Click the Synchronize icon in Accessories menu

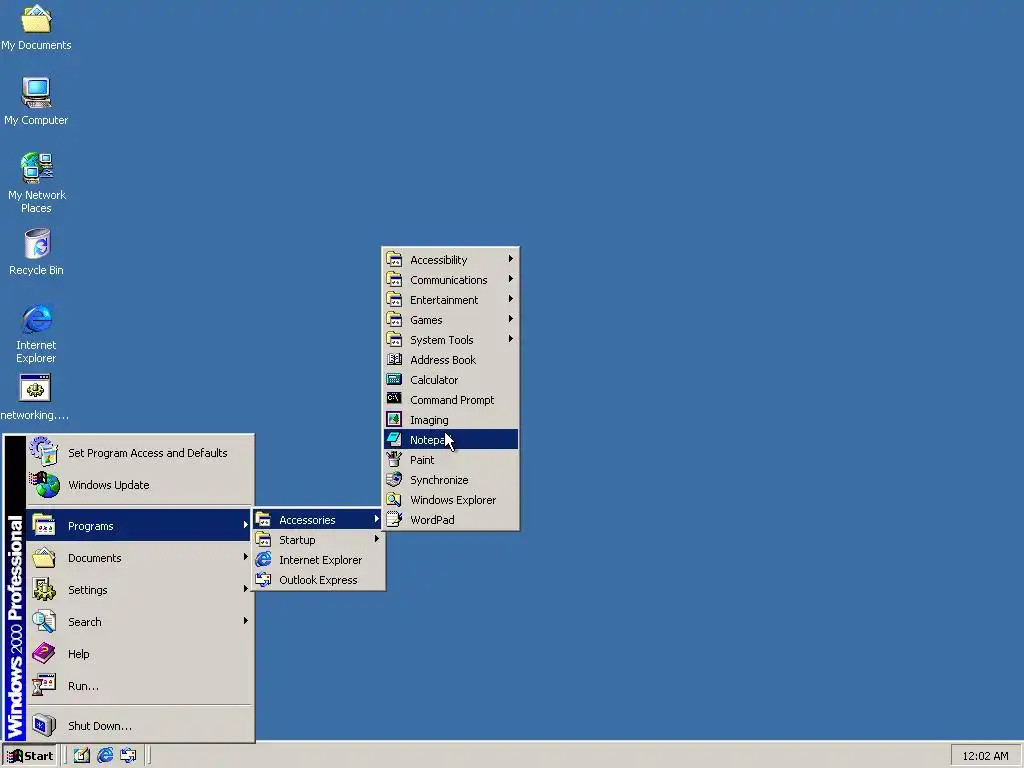(394, 479)
